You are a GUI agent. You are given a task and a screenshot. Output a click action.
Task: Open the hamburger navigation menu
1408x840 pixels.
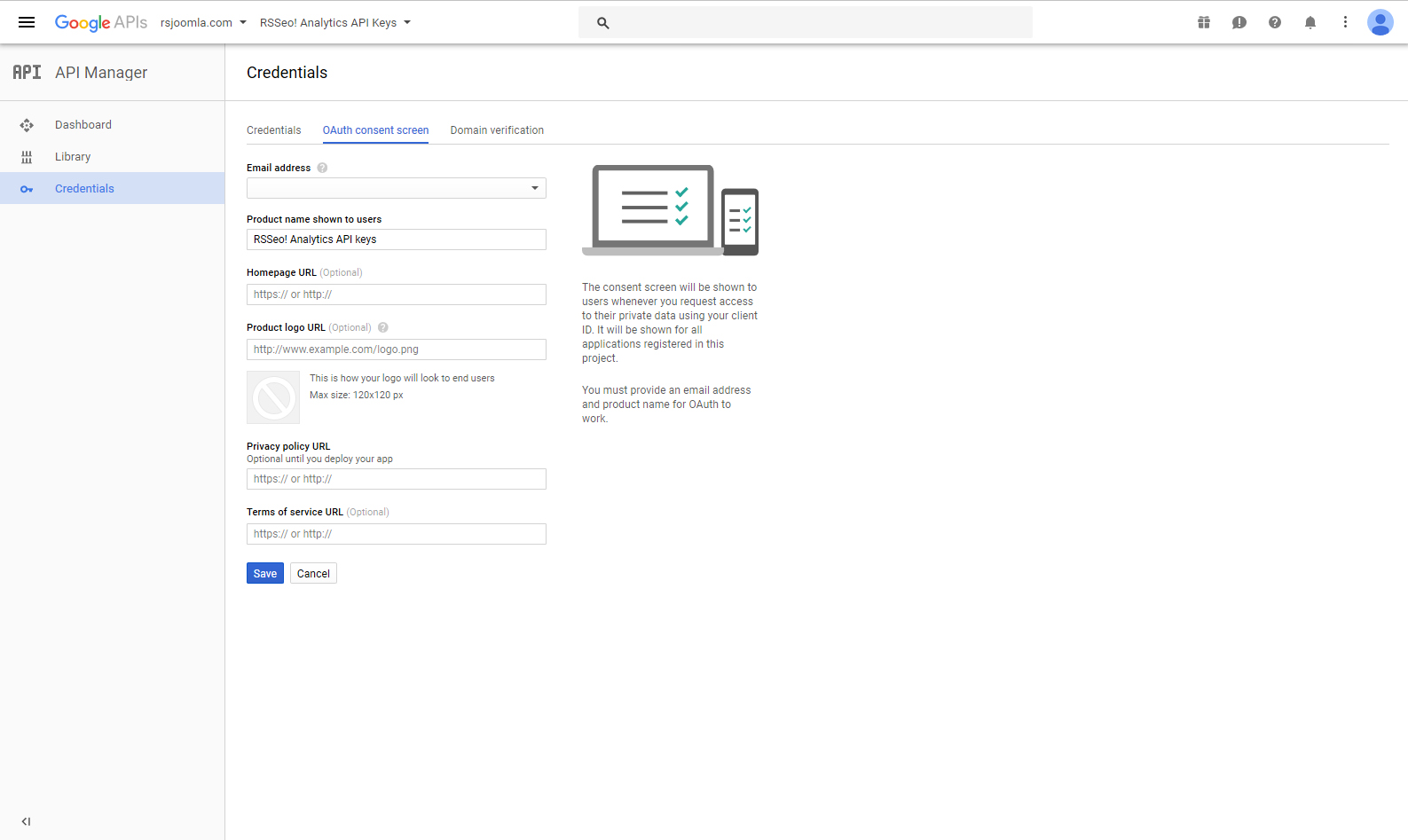click(27, 22)
